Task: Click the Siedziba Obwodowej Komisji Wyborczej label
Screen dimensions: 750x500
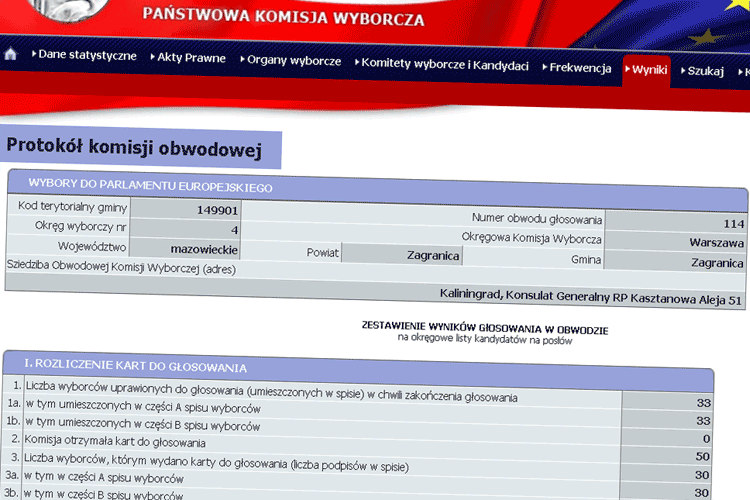Action: click(121, 267)
